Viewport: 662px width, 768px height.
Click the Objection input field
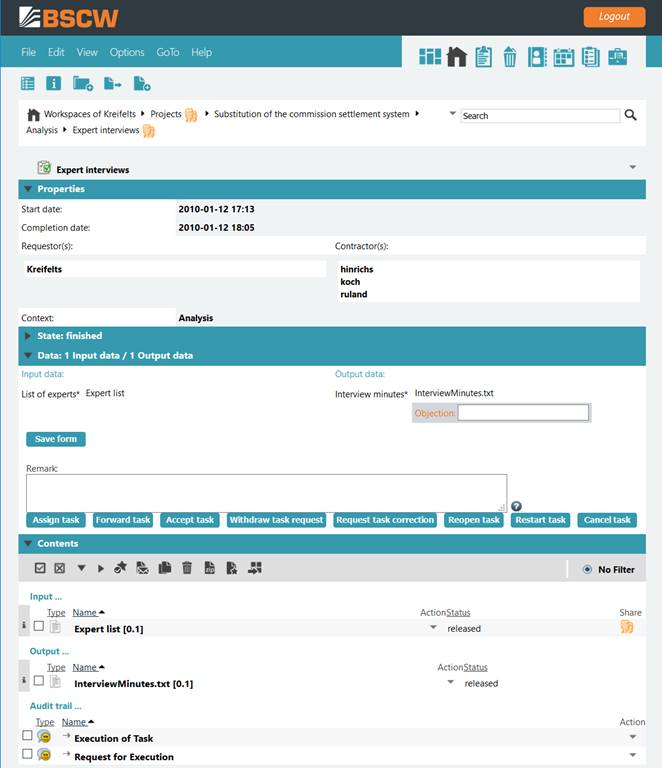click(523, 412)
